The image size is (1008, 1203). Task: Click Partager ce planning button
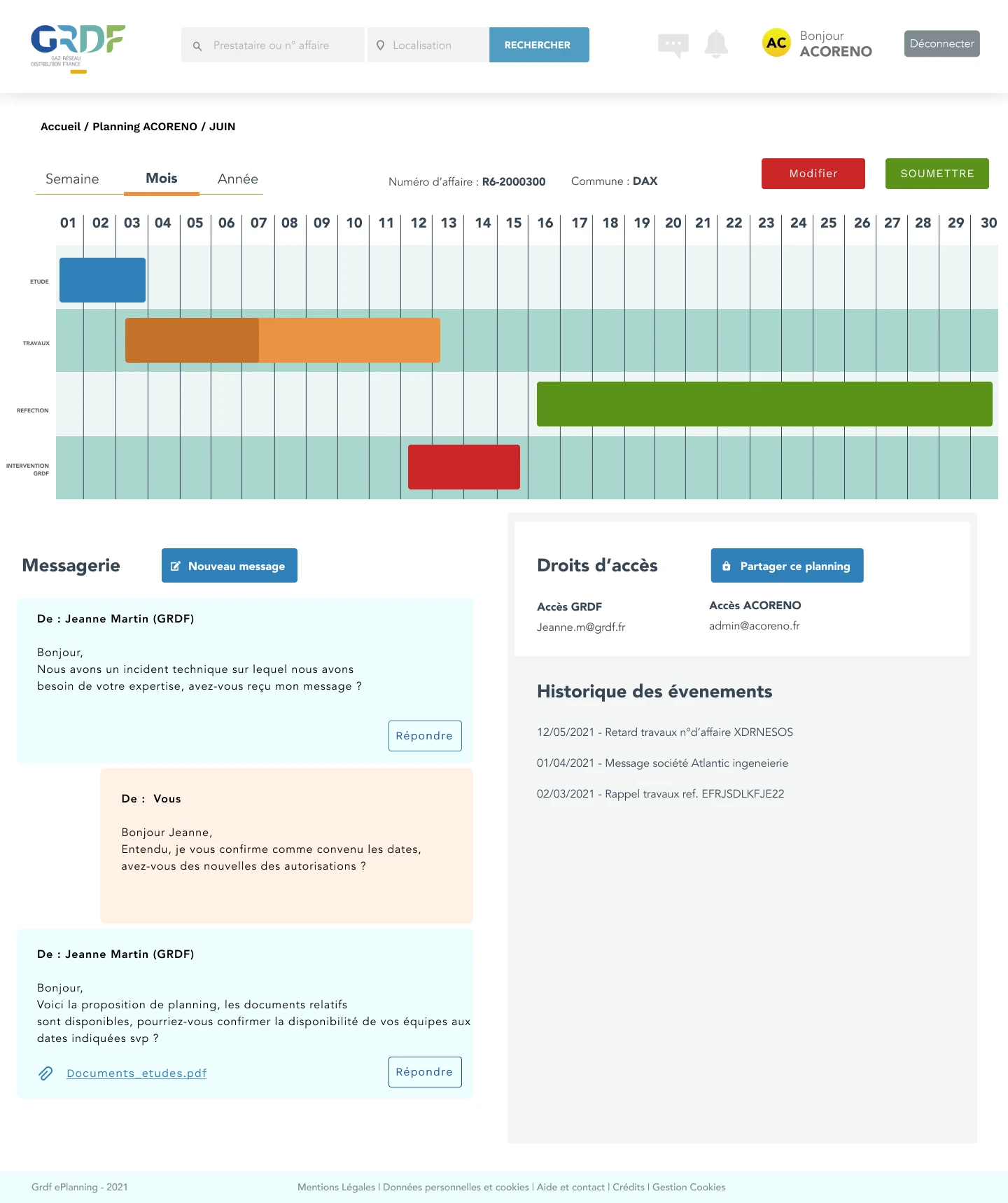pos(787,566)
